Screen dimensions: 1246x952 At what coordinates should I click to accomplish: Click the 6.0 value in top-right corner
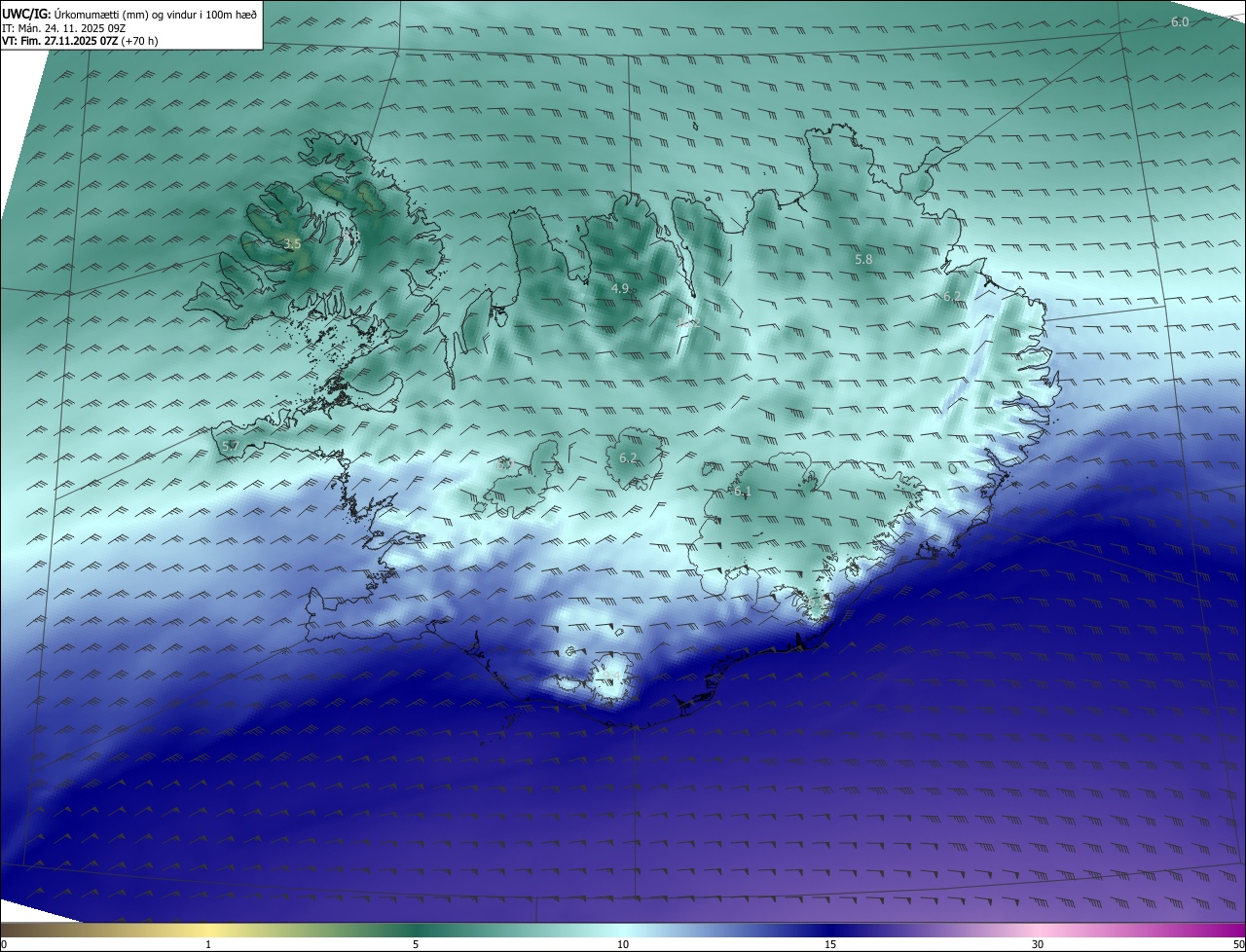click(x=1180, y=21)
